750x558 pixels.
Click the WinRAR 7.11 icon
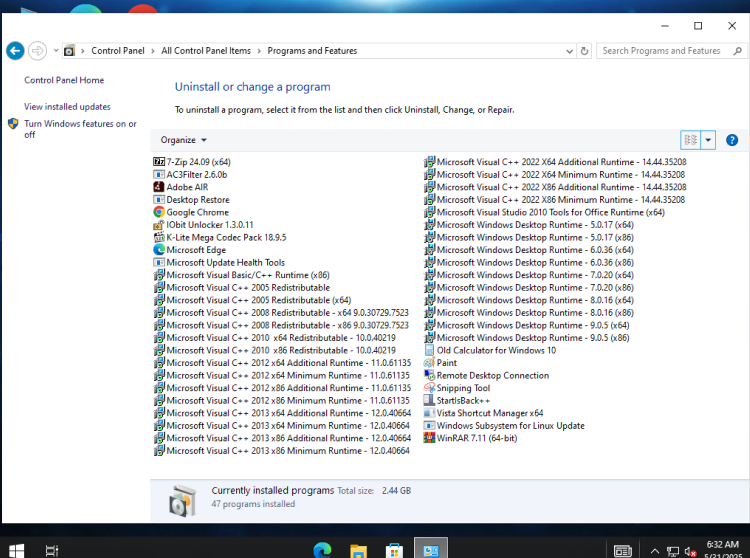[x=429, y=438]
